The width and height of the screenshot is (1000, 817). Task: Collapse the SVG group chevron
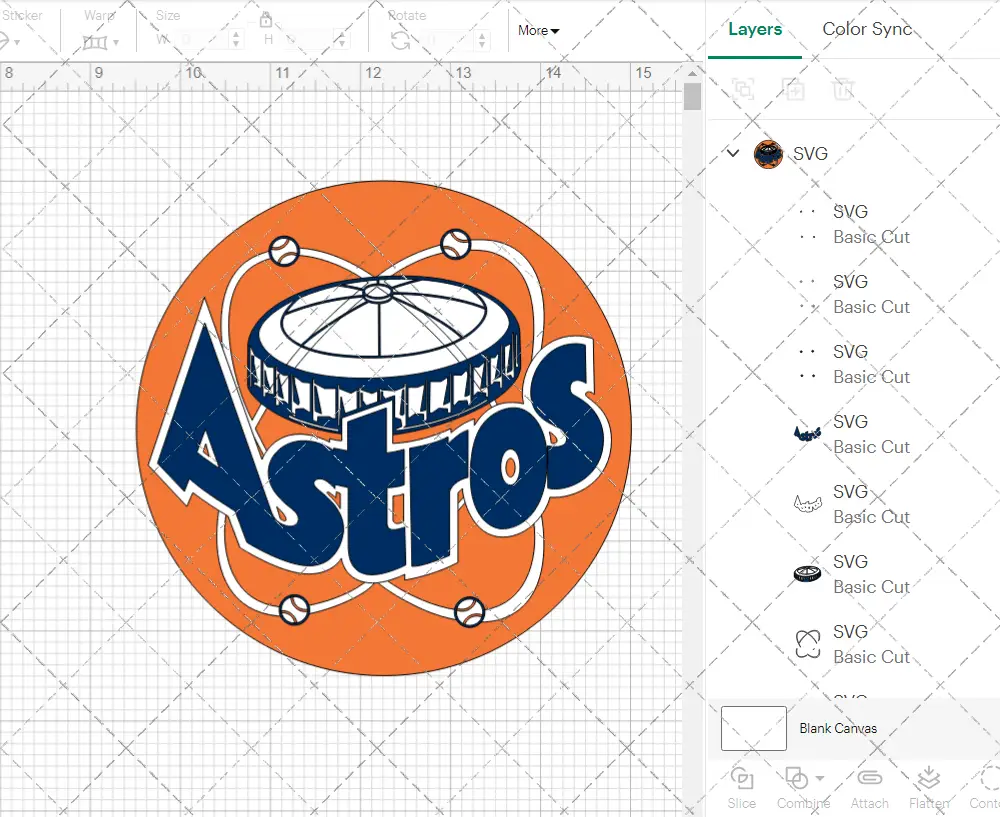click(733, 153)
